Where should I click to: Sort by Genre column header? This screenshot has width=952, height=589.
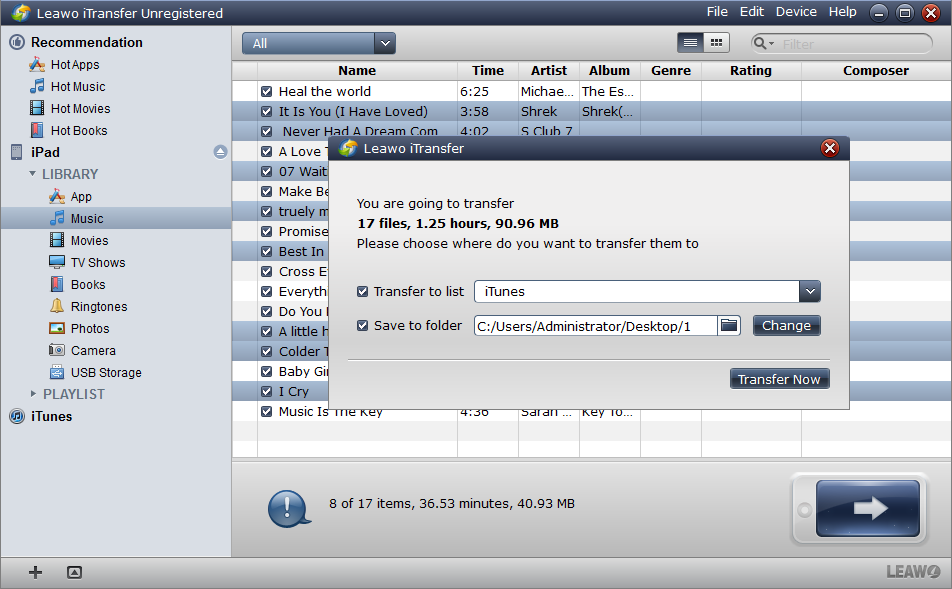coord(671,70)
